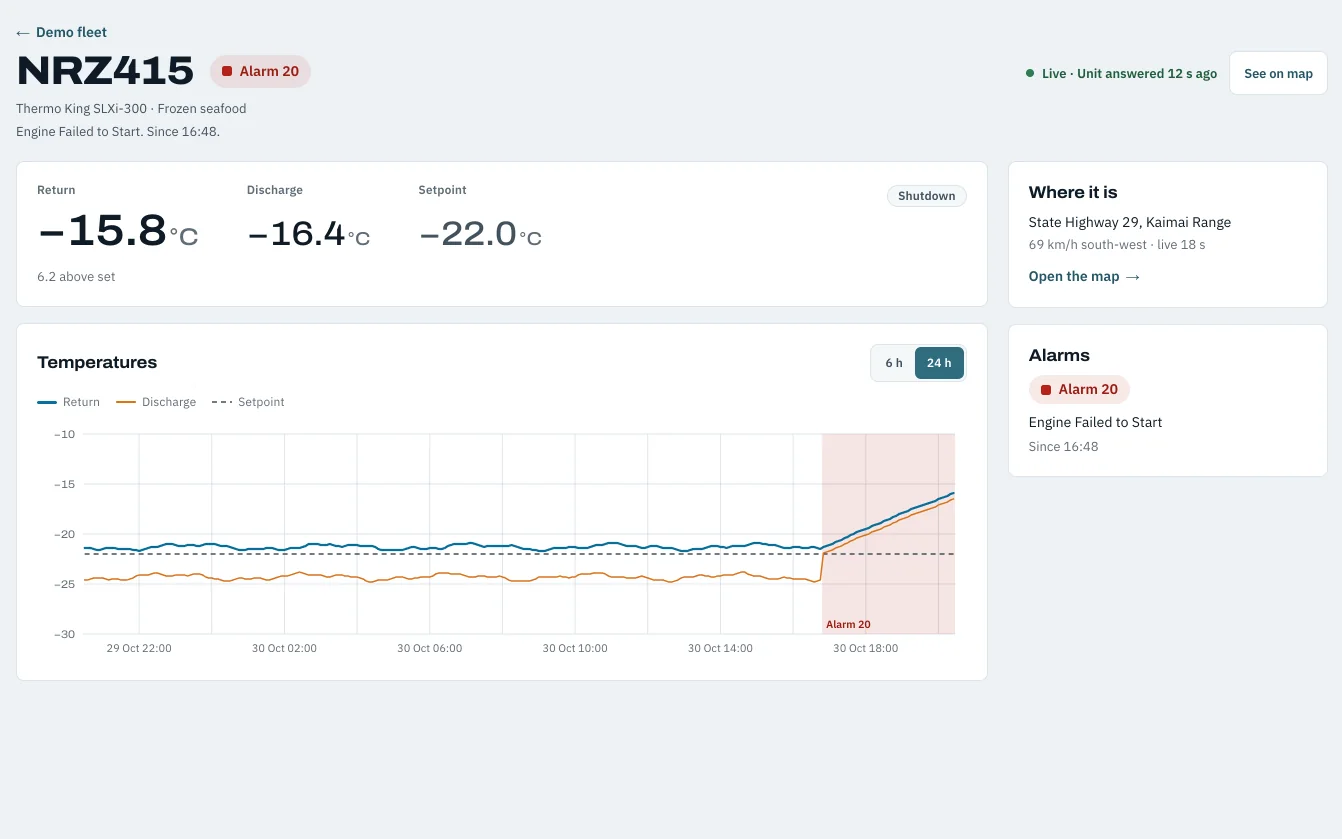Click Alarm 20 badge in Alarms panel
This screenshot has height=839, width=1342.
1079,389
